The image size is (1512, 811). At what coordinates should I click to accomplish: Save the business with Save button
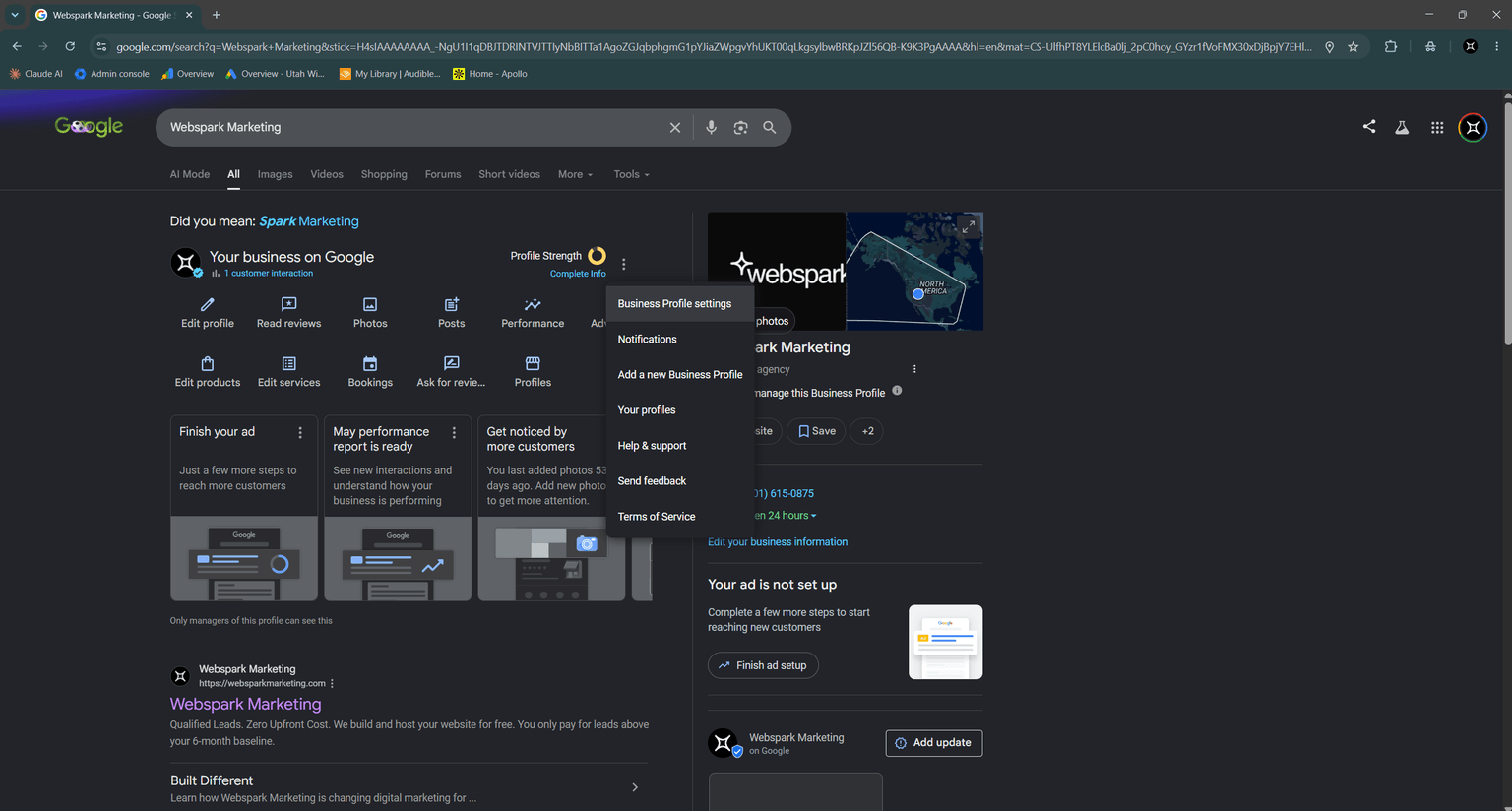click(x=817, y=431)
